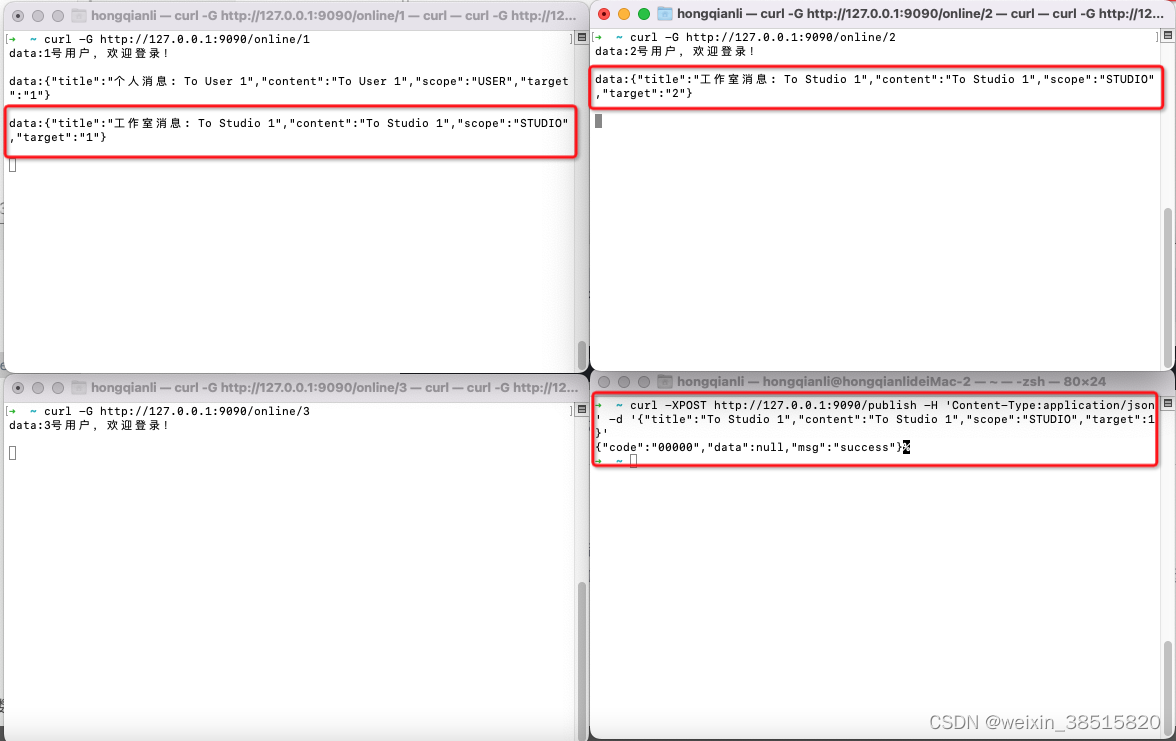Screen dimensions: 1176x741
Task: Open split pane icon in zsh terminal
Action: click(x=1167, y=404)
